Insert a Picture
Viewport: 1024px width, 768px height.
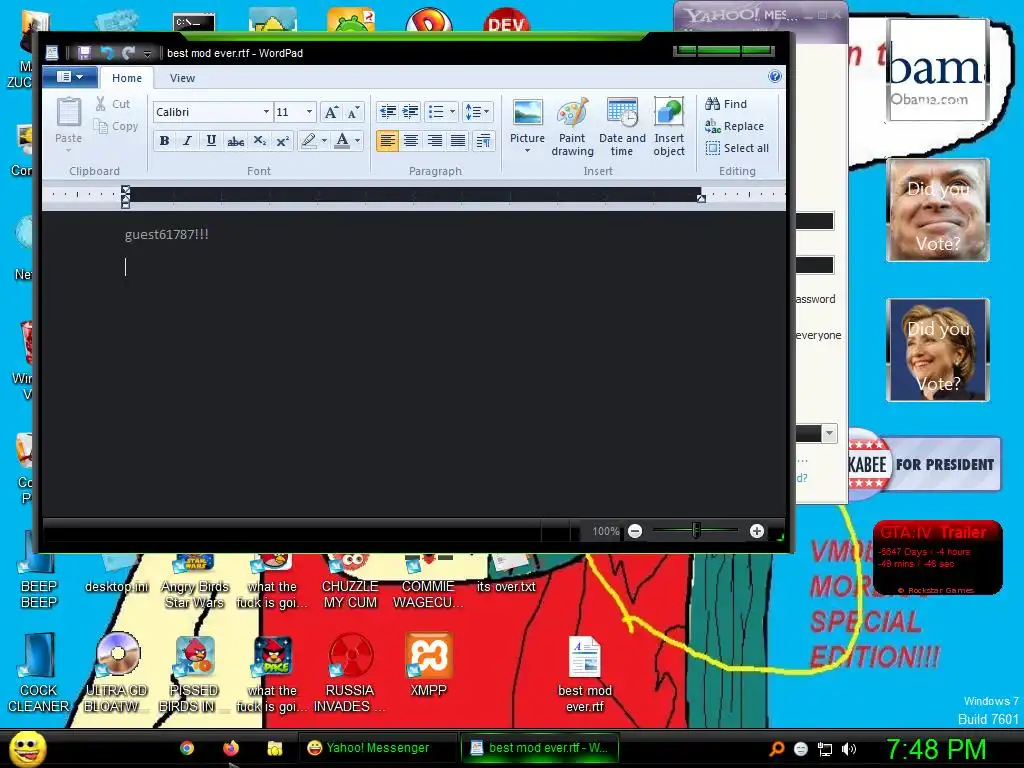pyautogui.click(x=527, y=121)
